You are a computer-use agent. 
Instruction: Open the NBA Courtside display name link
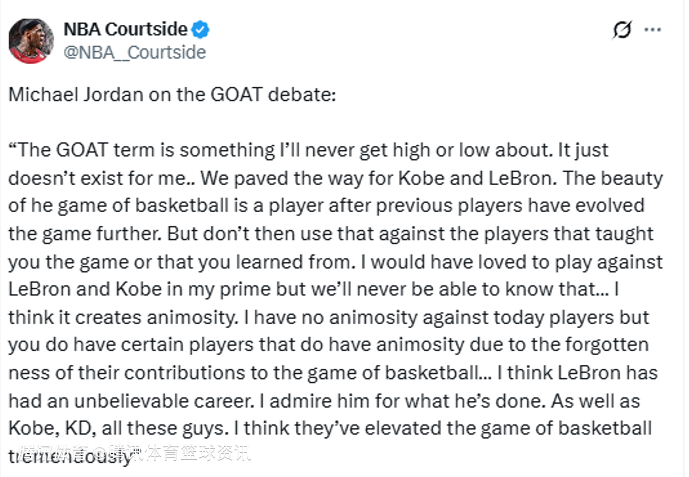pyautogui.click(x=124, y=29)
